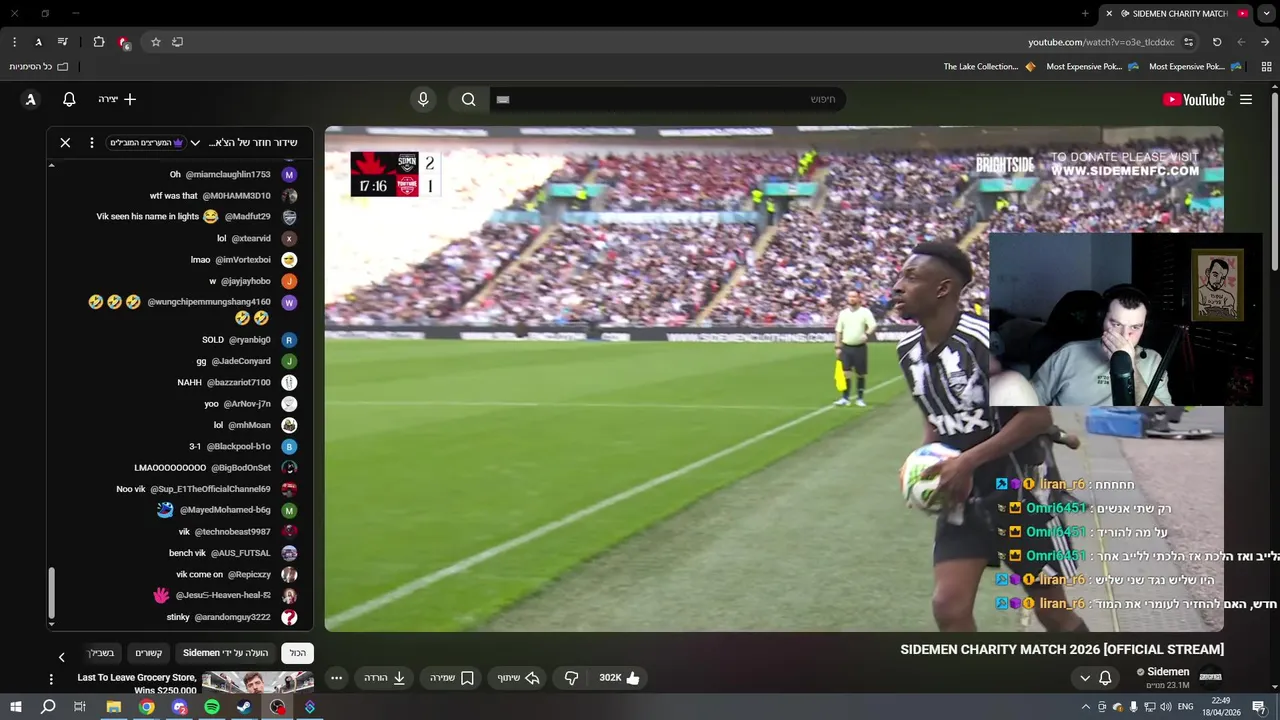Open site information icon in address bar

click(x=1189, y=42)
